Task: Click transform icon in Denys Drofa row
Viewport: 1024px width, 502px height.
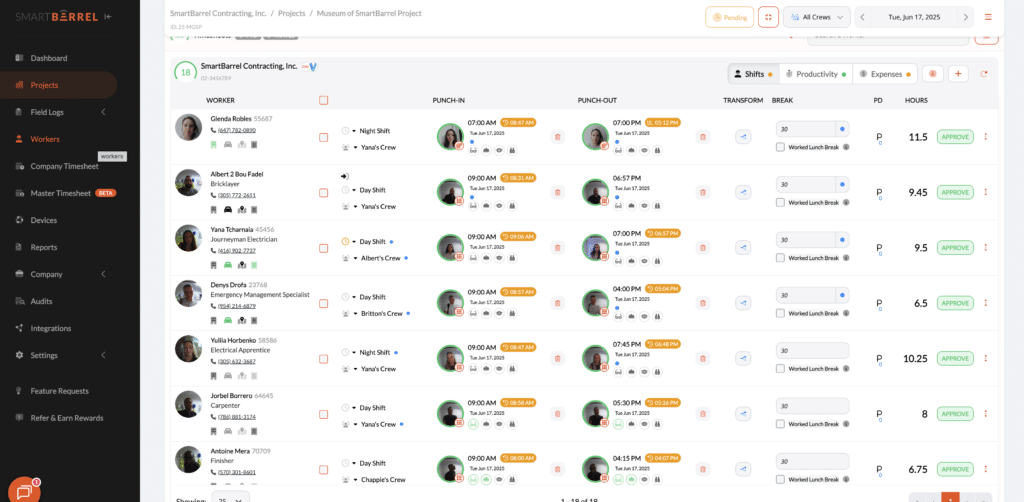Action: pyautogui.click(x=743, y=303)
